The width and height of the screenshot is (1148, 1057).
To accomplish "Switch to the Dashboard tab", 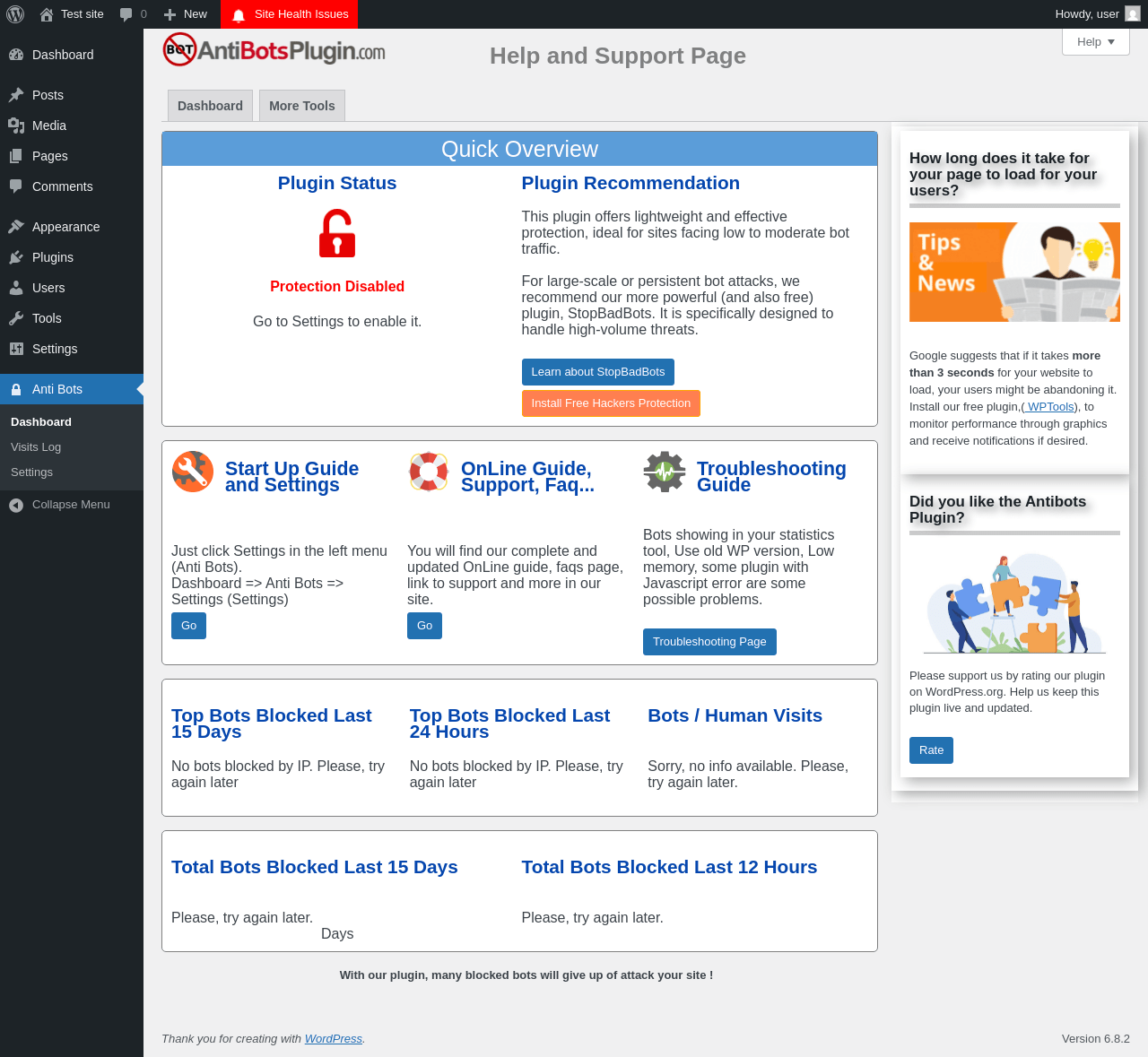I will click(210, 106).
